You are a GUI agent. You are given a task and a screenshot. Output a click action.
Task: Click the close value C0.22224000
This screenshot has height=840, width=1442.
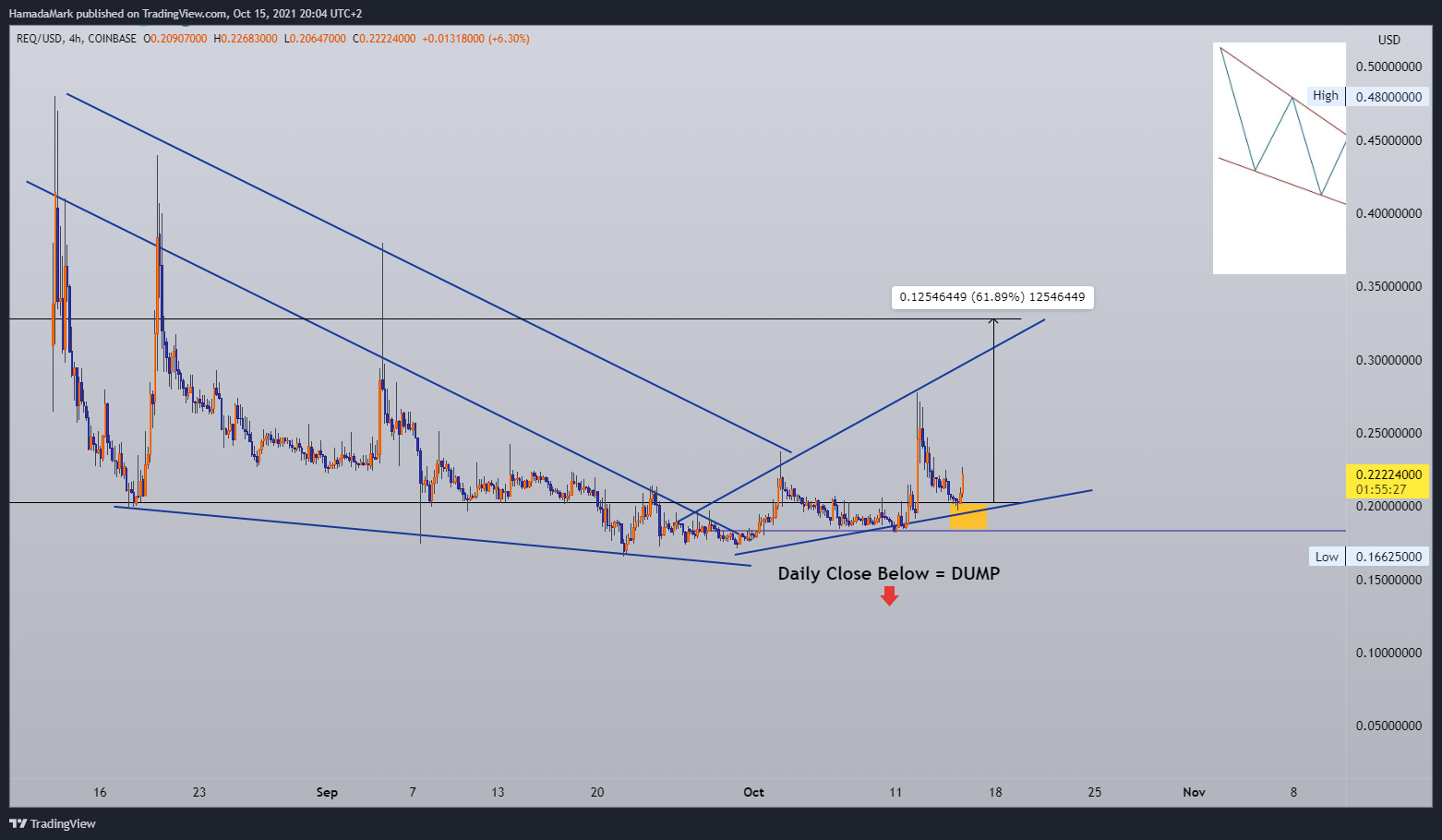click(384, 39)
